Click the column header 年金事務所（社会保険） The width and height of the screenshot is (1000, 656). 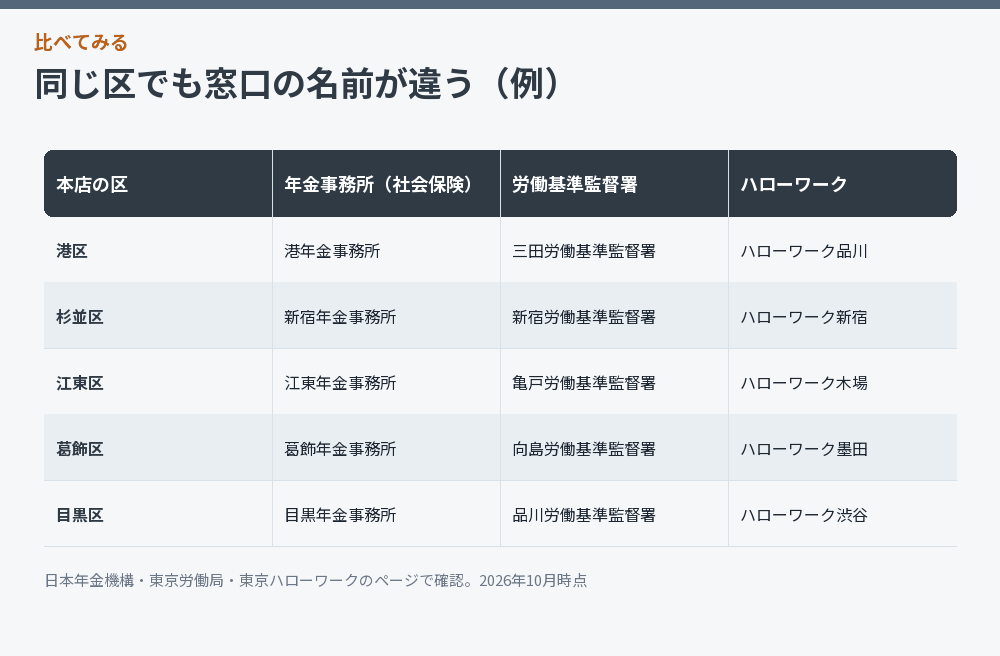386,184
